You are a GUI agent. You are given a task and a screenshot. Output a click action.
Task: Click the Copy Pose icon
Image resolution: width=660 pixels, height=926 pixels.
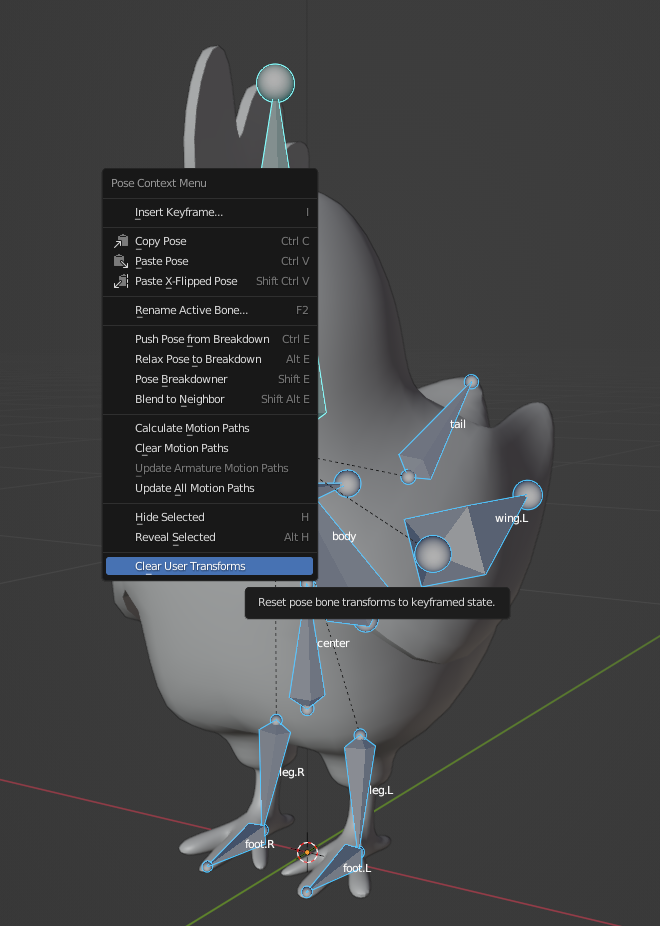click(121, 241)
